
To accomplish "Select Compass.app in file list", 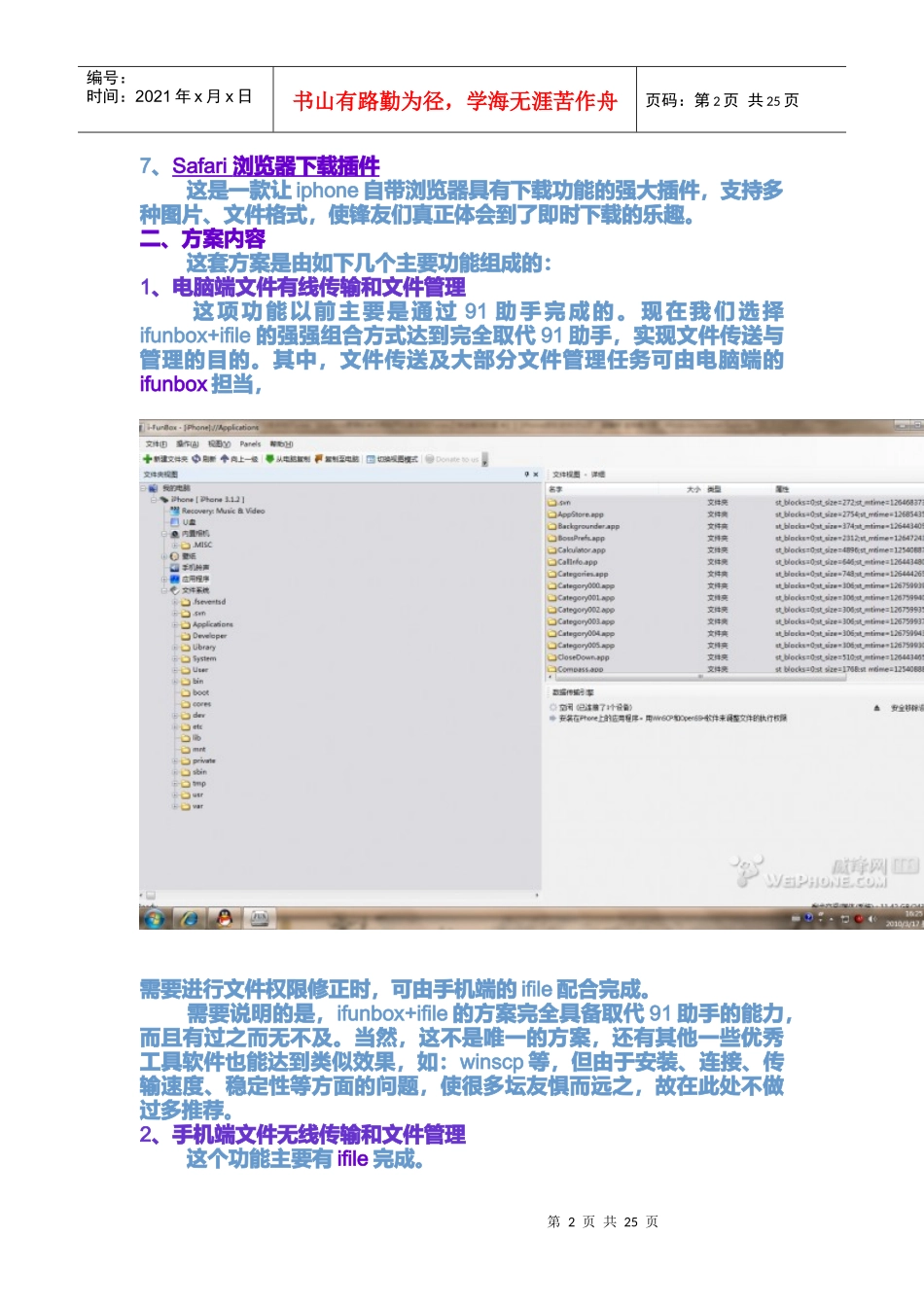I will (x=576, y=669).
